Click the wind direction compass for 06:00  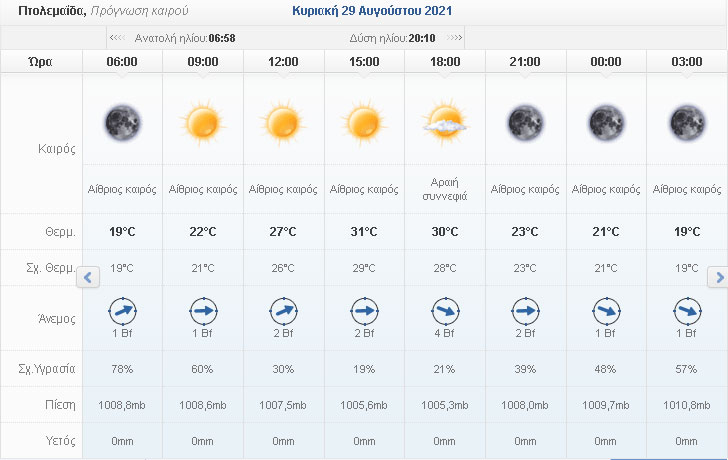(x=122, y=311)
